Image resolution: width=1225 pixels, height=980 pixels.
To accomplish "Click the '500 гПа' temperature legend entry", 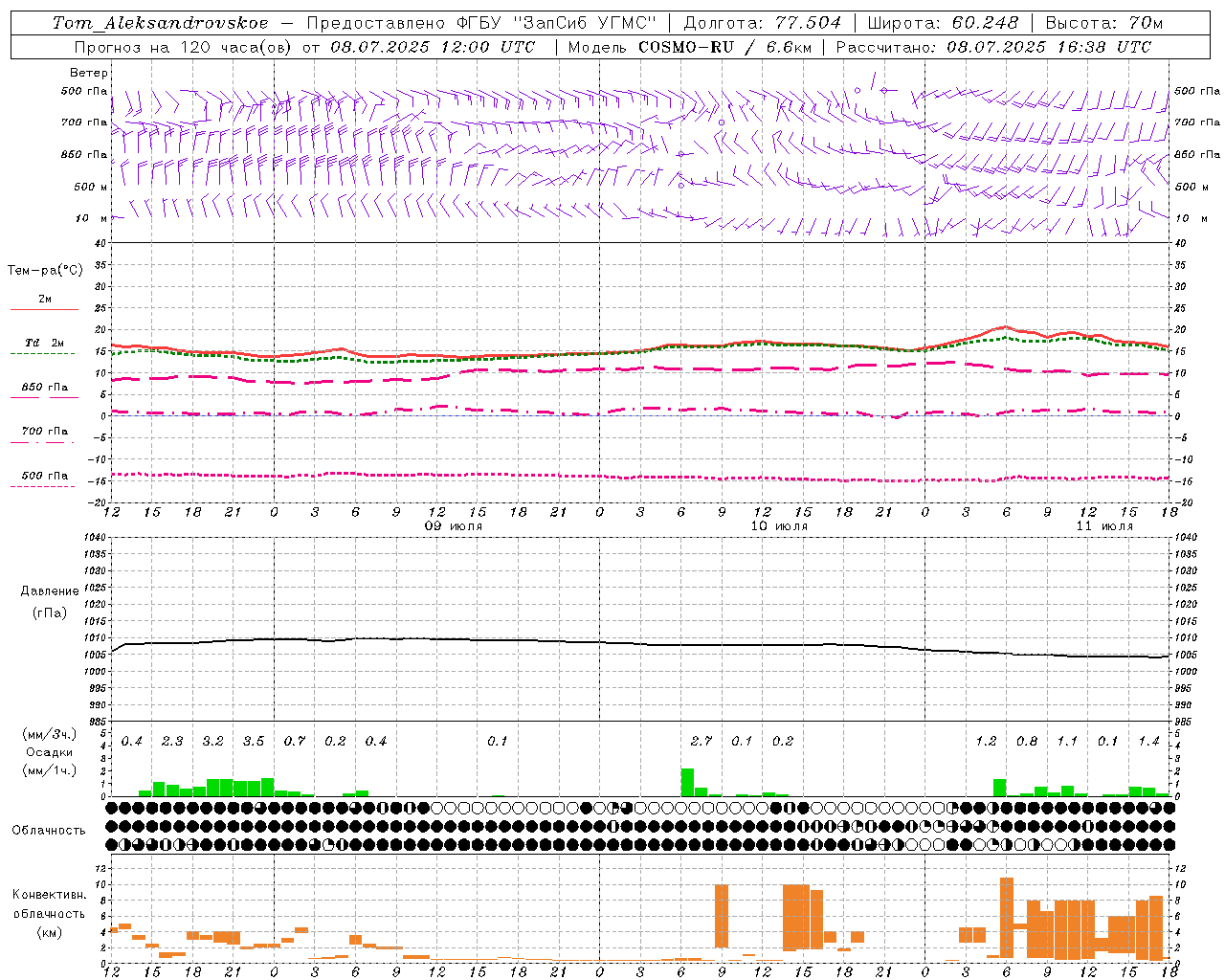I will pyautogui.click(x=44, y=476).
